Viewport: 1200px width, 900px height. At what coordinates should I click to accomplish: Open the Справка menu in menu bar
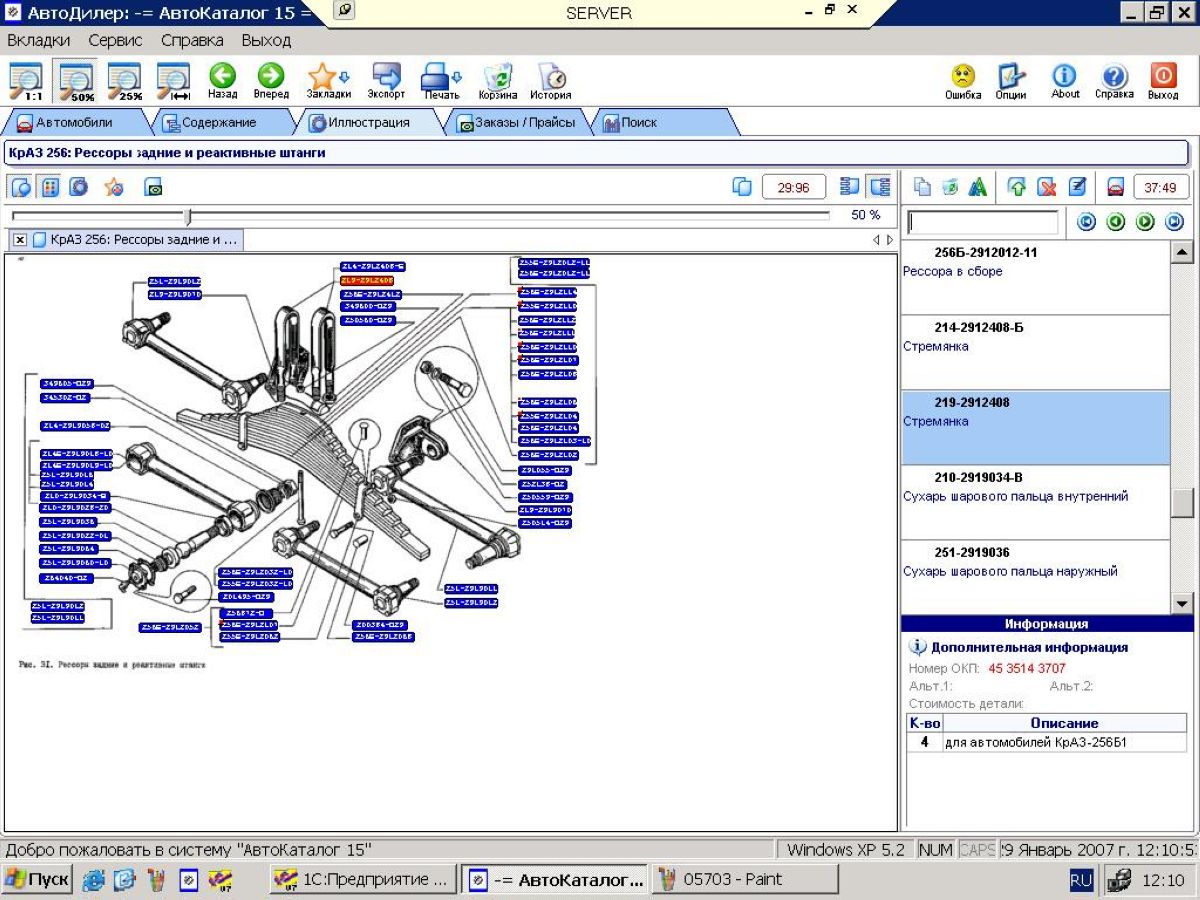tap(192, 41)
